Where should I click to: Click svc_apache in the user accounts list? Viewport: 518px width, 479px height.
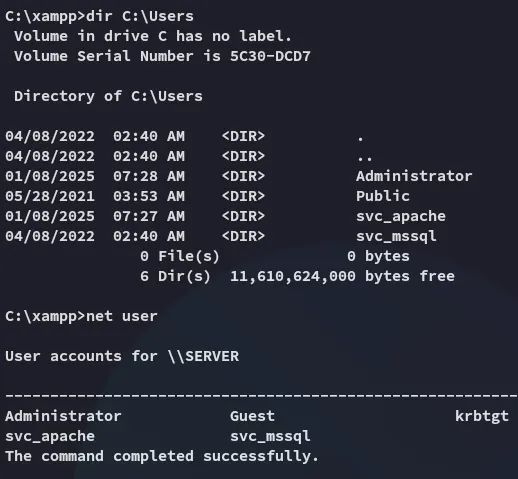coord(50,437)
